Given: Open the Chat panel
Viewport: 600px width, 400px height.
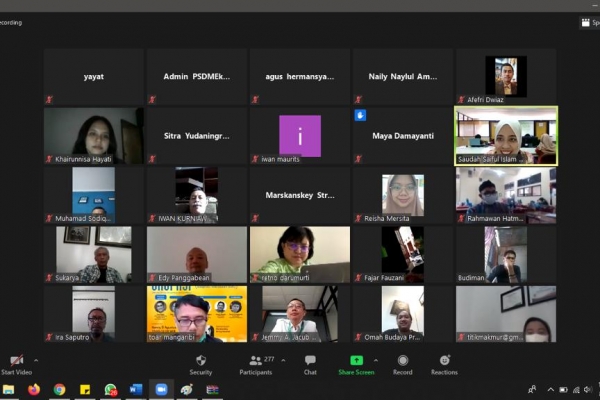Looking at the screenshot, I should click(x=310, y=364).
